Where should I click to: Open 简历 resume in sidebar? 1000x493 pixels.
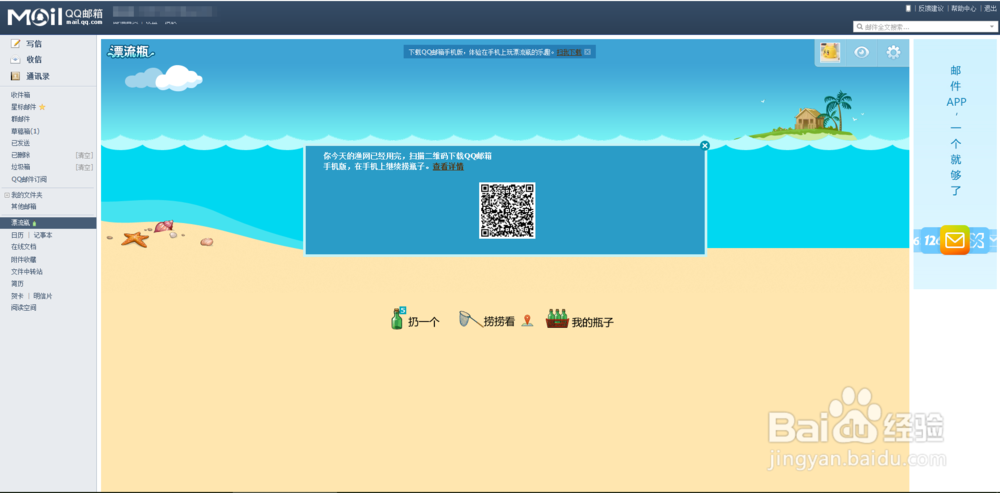point(17,283)
